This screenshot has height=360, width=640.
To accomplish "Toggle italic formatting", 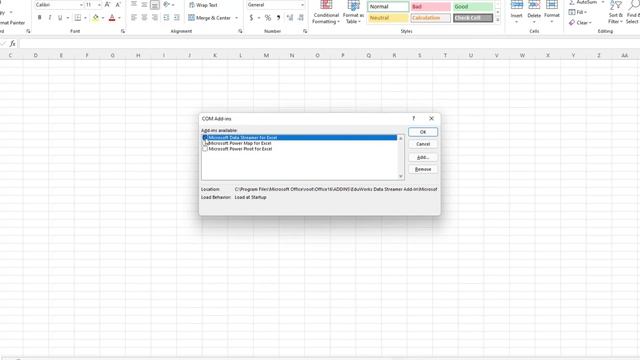I will (x=50, y=18).
